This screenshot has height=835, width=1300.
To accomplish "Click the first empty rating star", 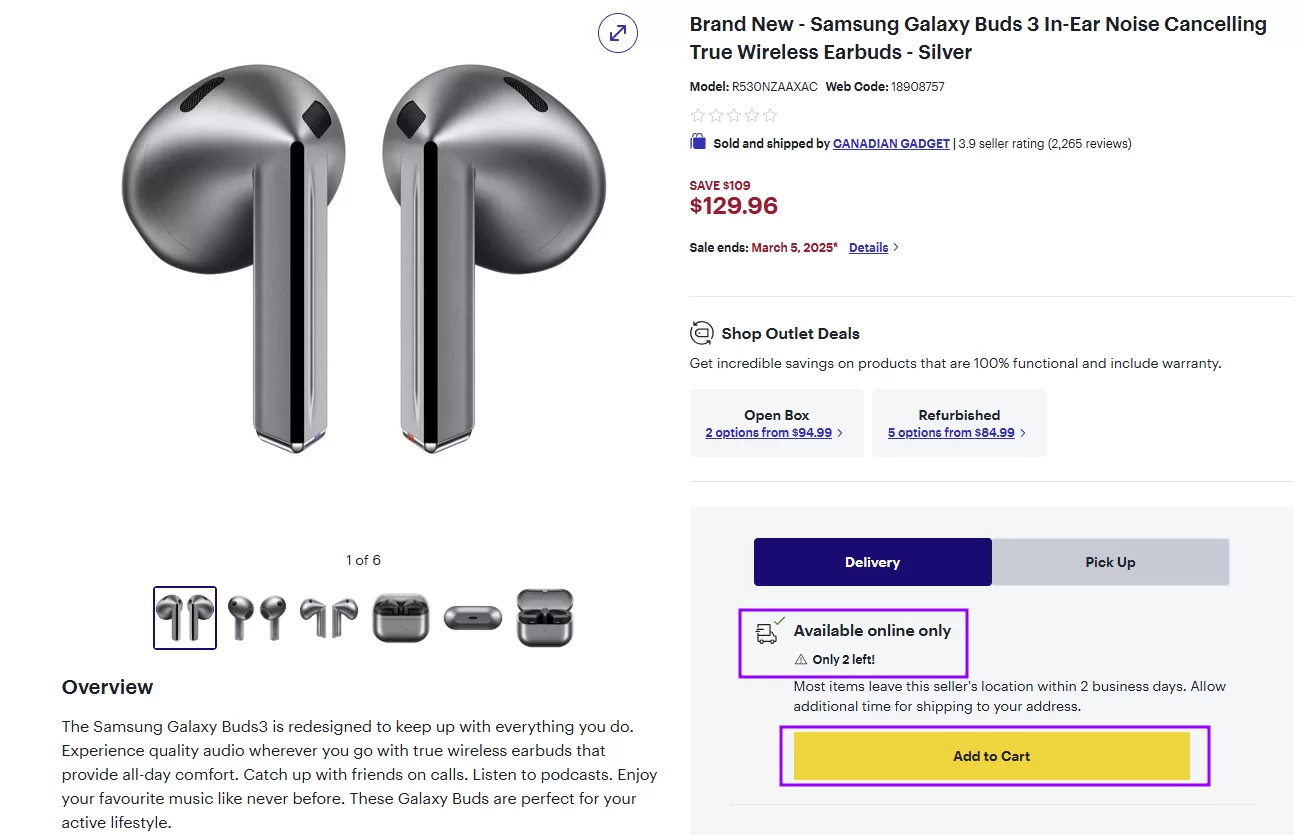I will [697, 115].
